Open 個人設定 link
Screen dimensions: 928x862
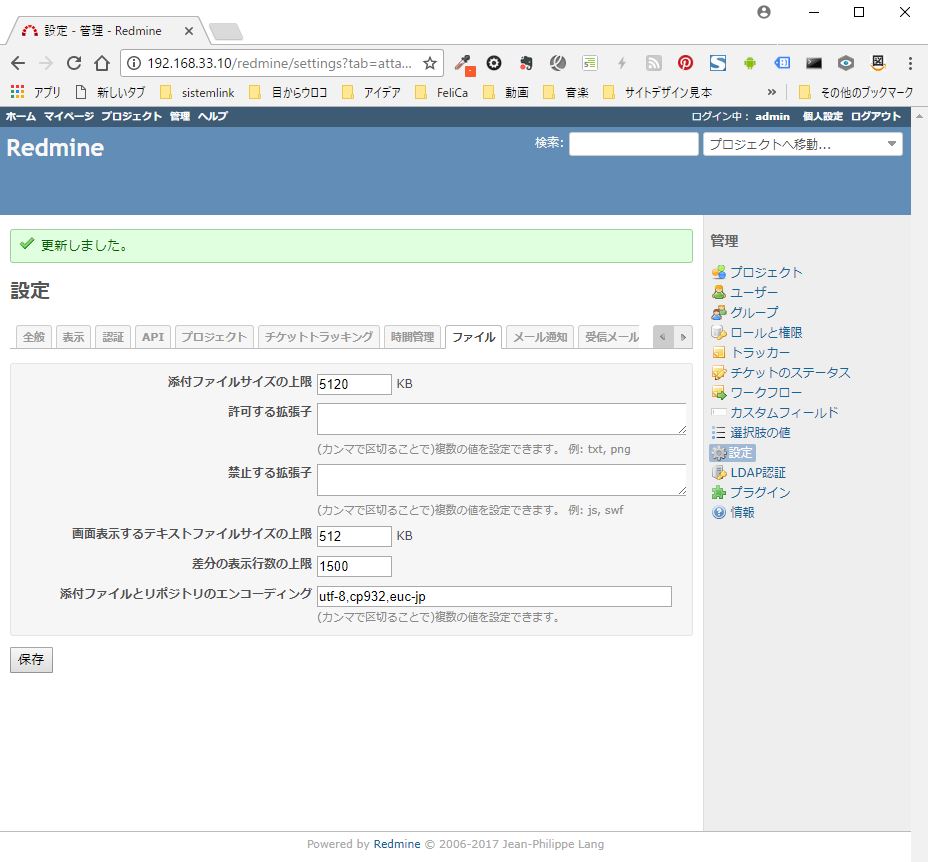coord(823,116)
